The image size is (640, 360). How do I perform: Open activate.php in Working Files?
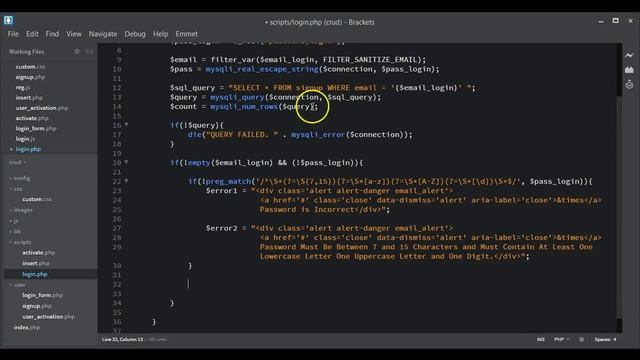(32, 118)
